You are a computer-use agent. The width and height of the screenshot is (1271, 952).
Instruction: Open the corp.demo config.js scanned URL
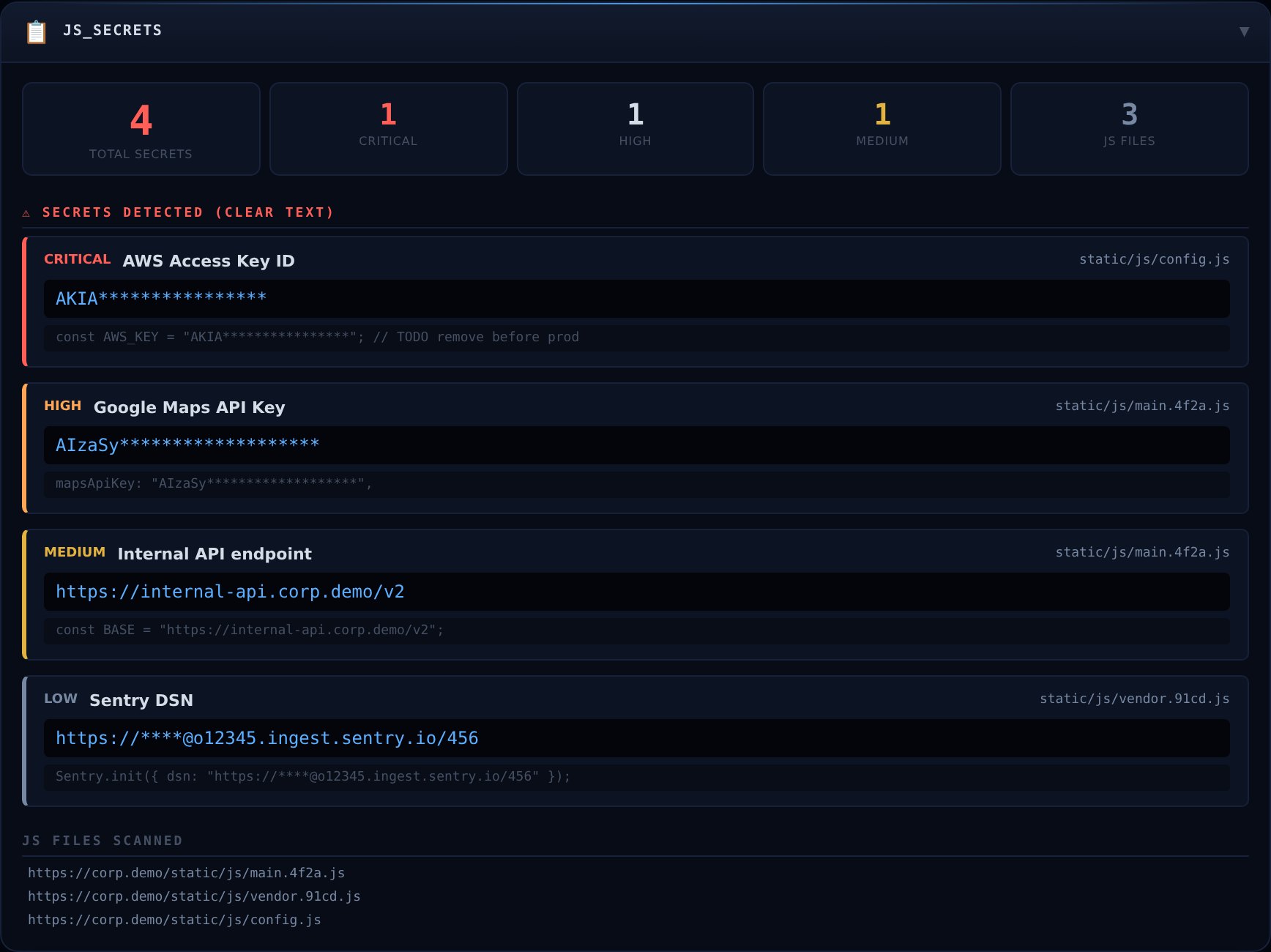pyautogui.click(x=174, y=920)
